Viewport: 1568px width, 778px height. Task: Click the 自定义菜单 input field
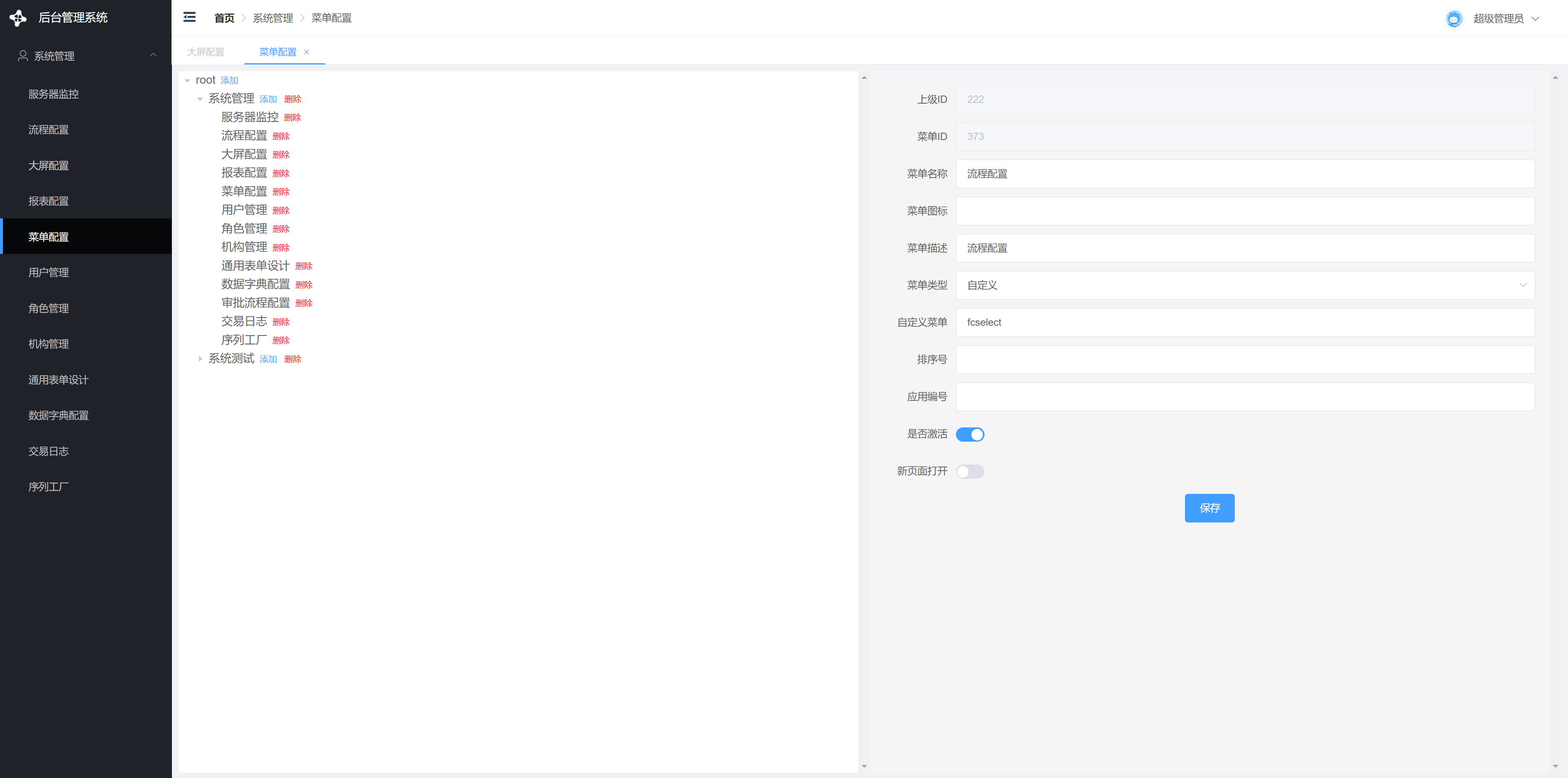1245,322
